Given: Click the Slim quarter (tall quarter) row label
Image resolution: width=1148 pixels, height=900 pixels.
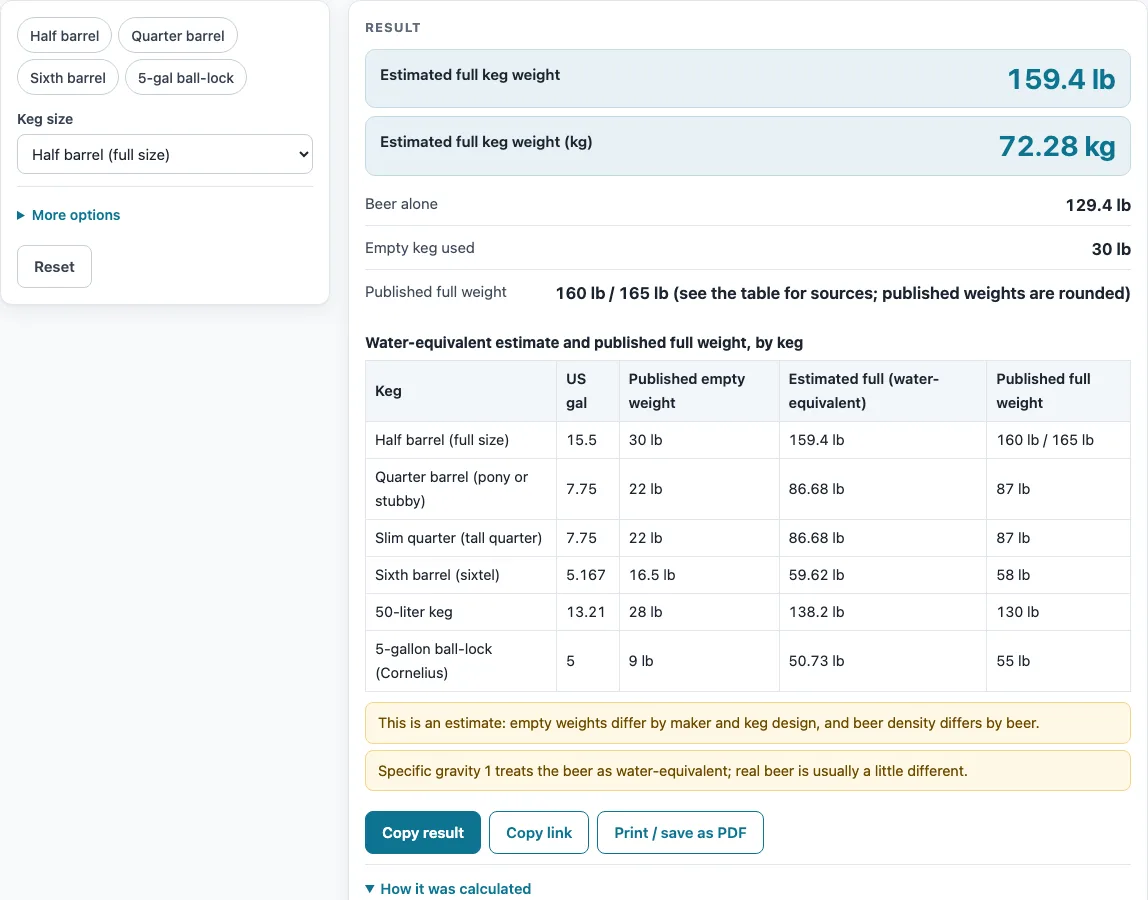Looking at the screenshot, I should coord(458,538).
